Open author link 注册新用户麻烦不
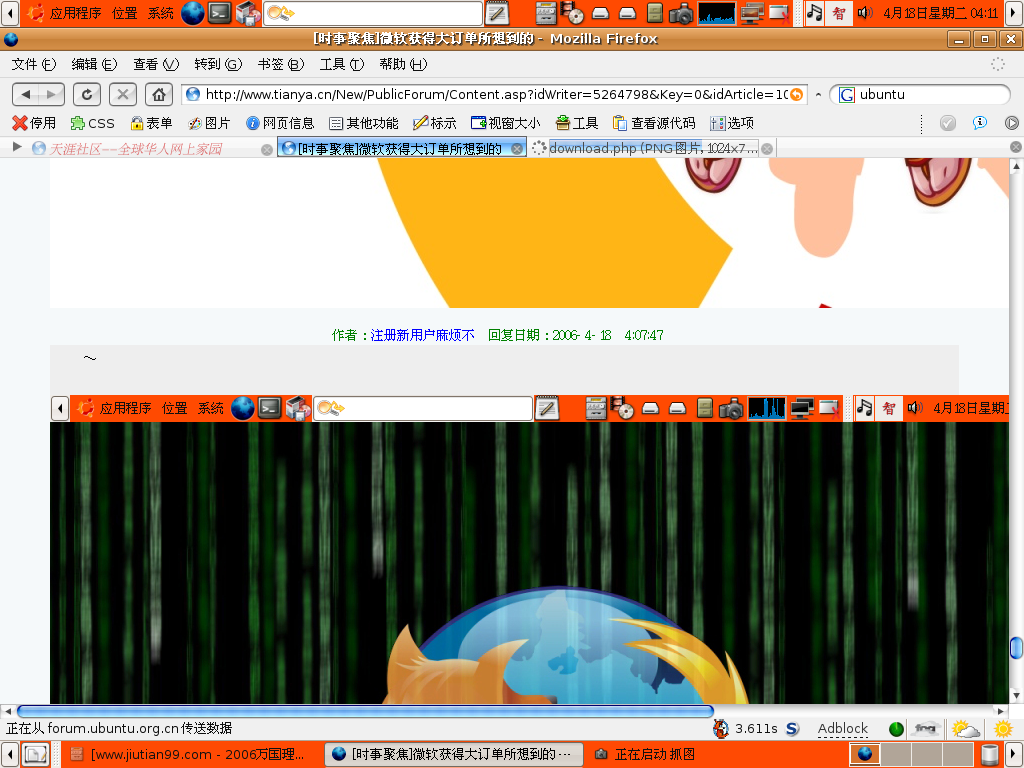This screenshot has height=768, width=1024. coord(423,335)
